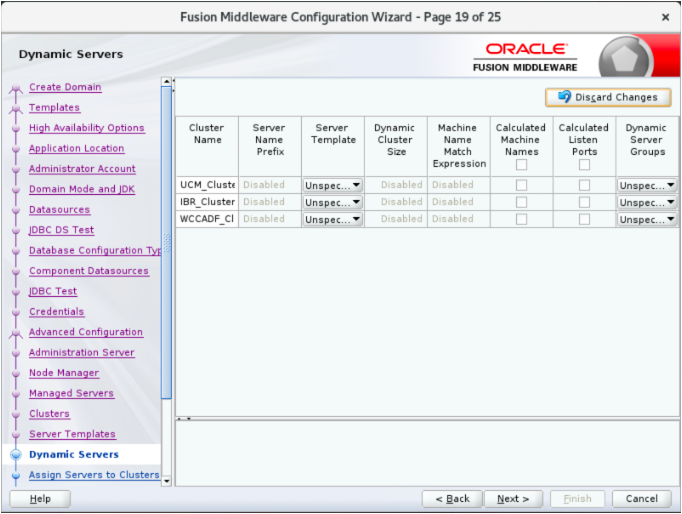
Task: Open Node Manager step
Action: click(x=64, y=373)
